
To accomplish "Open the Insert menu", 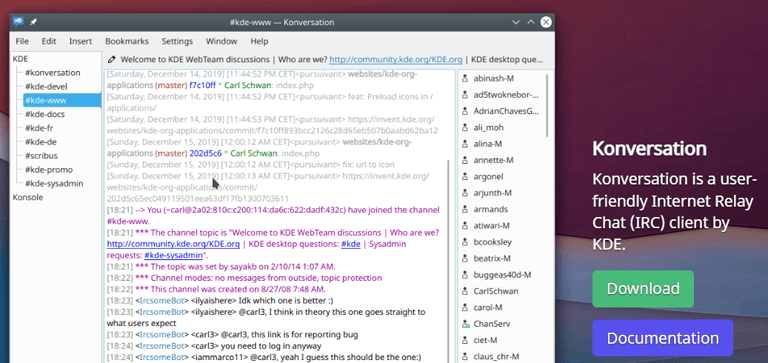I will click(x=80, y=41).
